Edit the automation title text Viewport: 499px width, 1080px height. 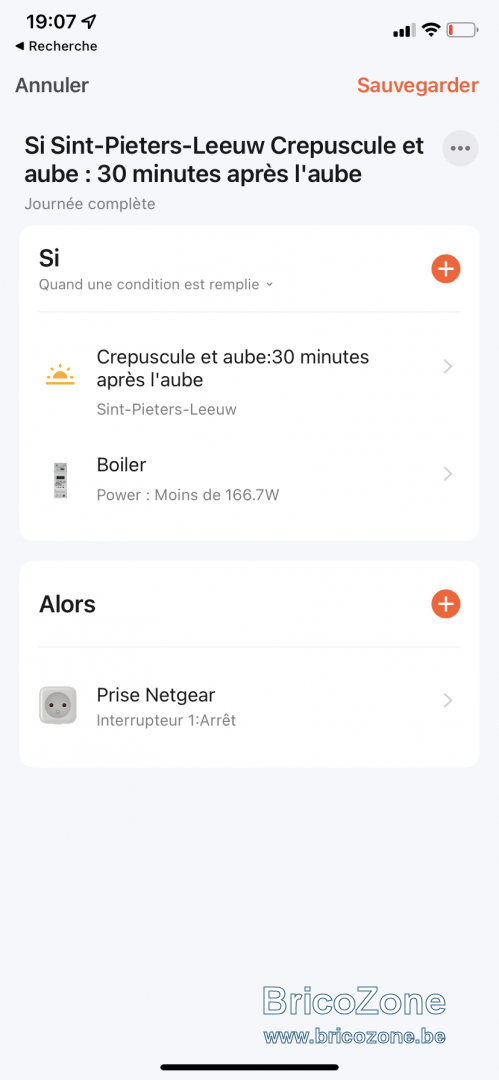point(224,160)
